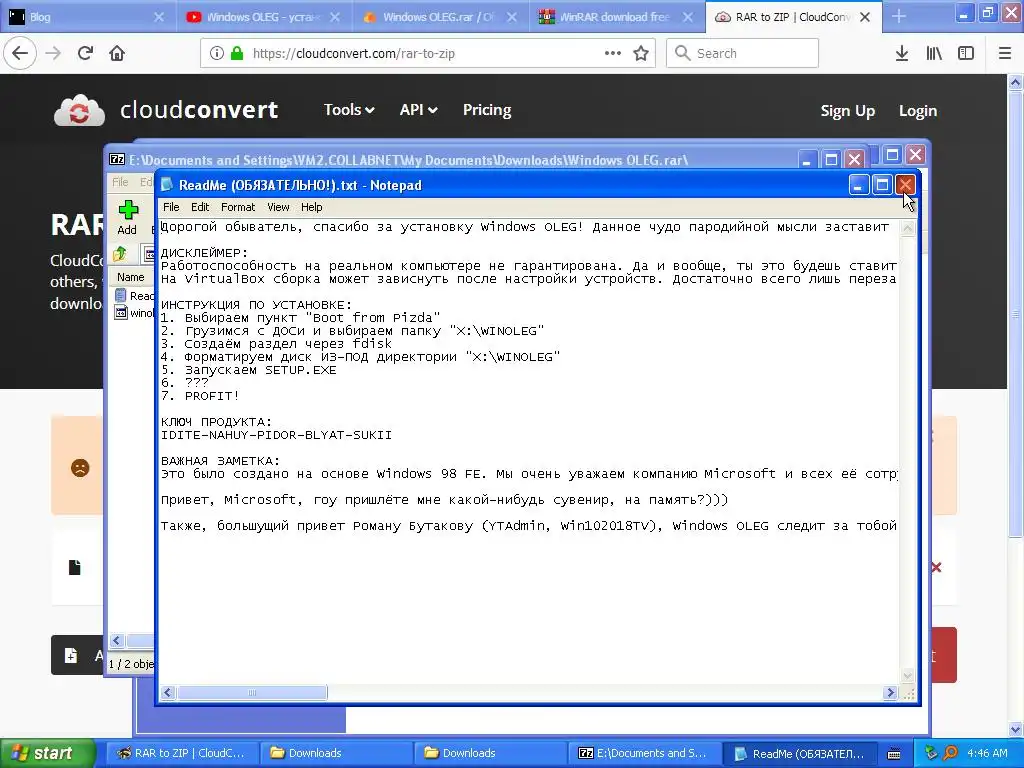Screen dimensions: 1024x768
Task: Select the winoleg file in 7-Zip list
Action: (x=135, y=313)
